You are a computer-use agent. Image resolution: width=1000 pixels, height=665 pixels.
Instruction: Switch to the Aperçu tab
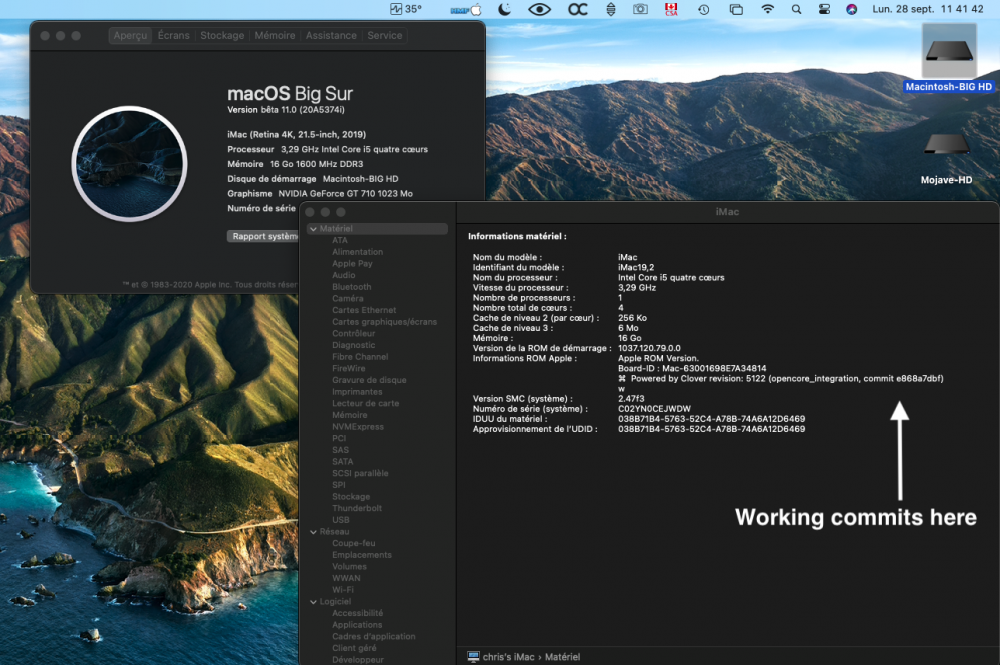tap(130, 36)
